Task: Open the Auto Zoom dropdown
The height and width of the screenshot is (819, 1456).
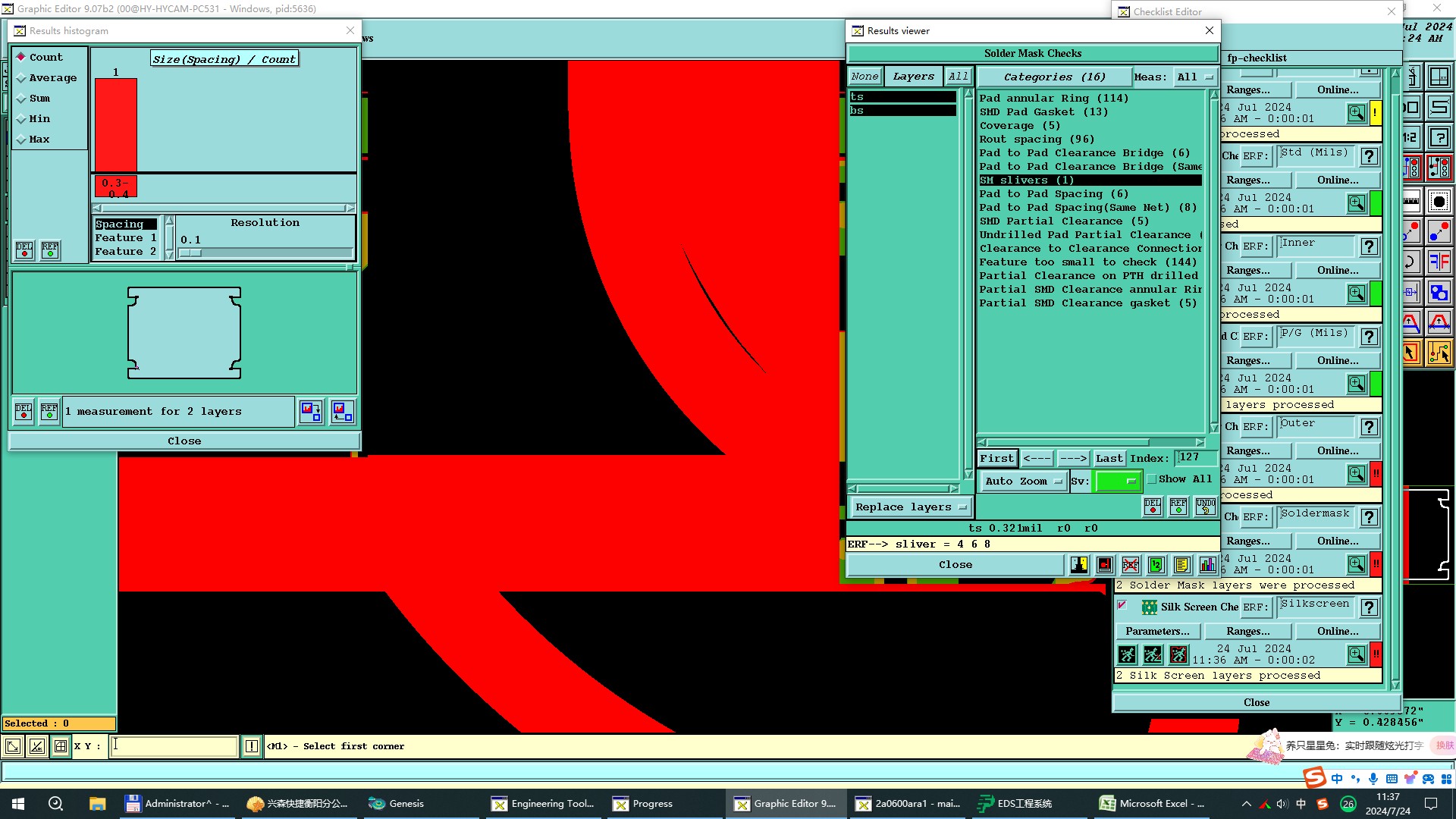Action: (x=1023, y=481)
